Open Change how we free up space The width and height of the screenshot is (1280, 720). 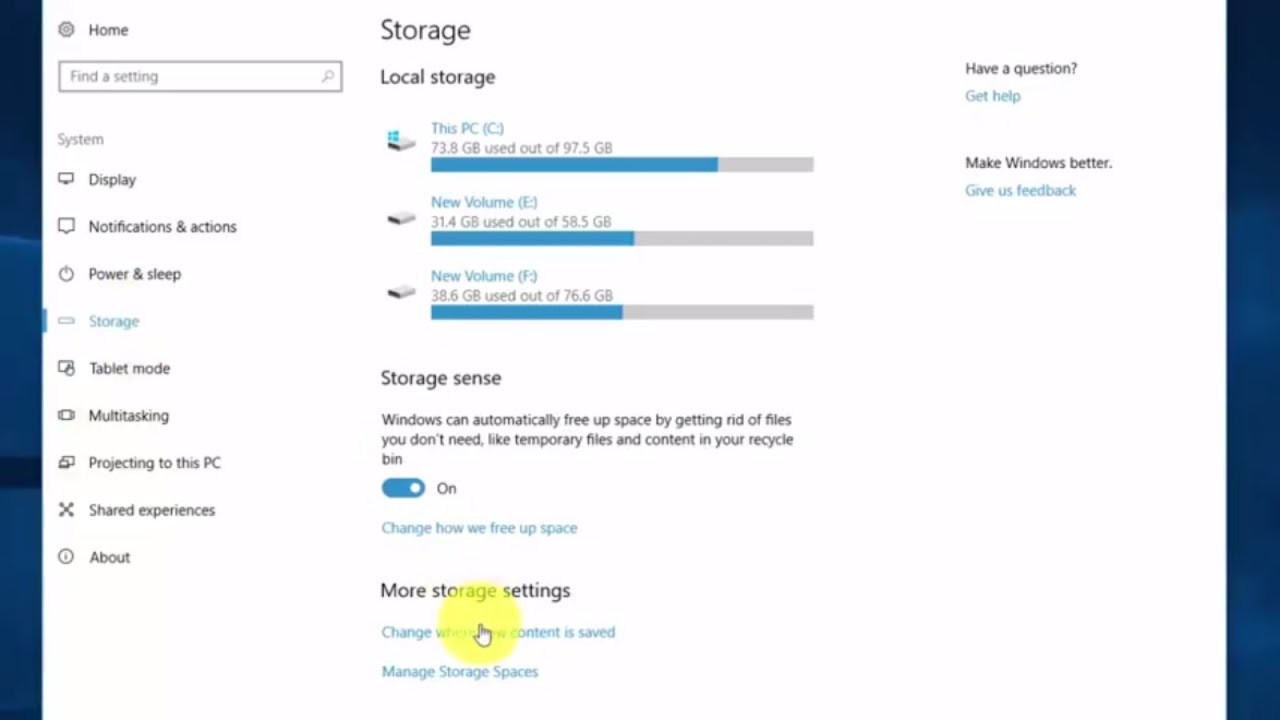(x=479, y=528)
